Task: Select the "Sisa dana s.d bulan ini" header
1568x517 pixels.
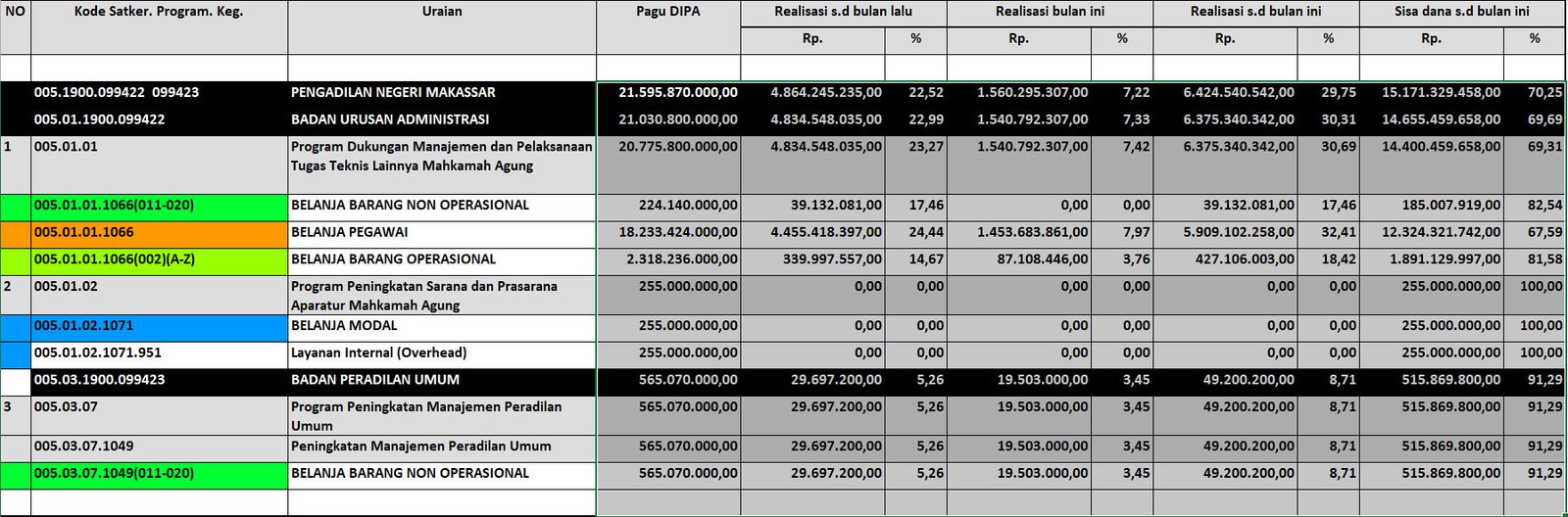Action: point(1461,12)
